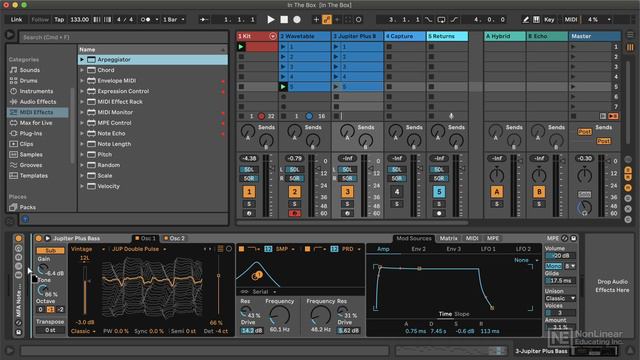
Task: Toggle Track 5 Returns activator
Action: click(439, 192)
